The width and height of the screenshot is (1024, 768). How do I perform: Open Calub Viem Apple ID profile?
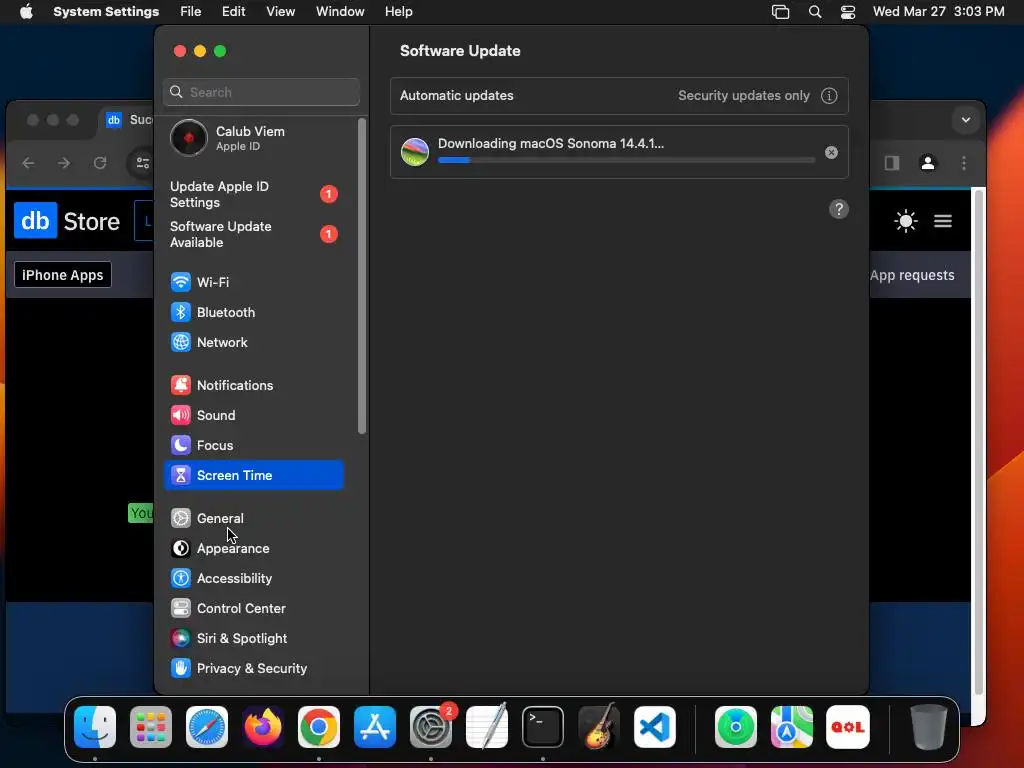[x=253, y=138]
